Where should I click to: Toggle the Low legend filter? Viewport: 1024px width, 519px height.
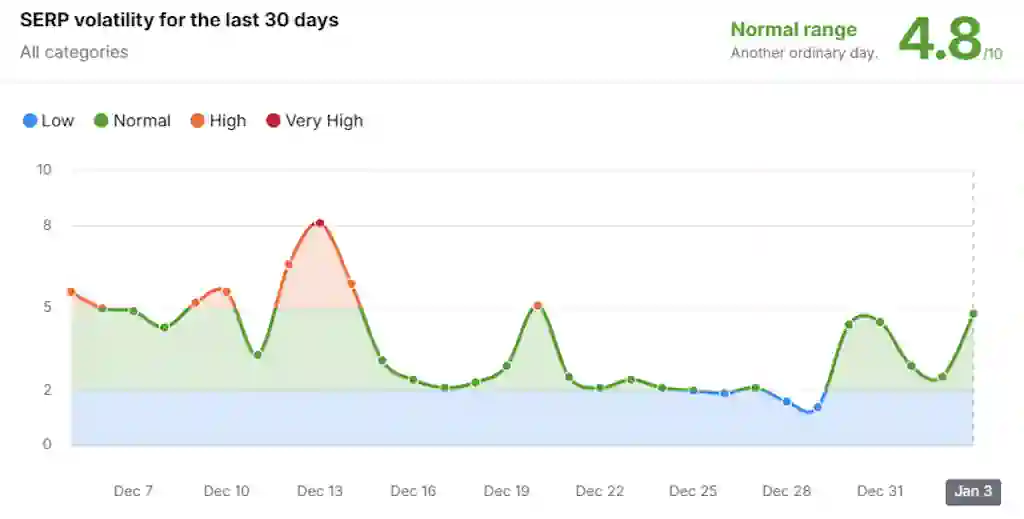(x=49, y=121)
